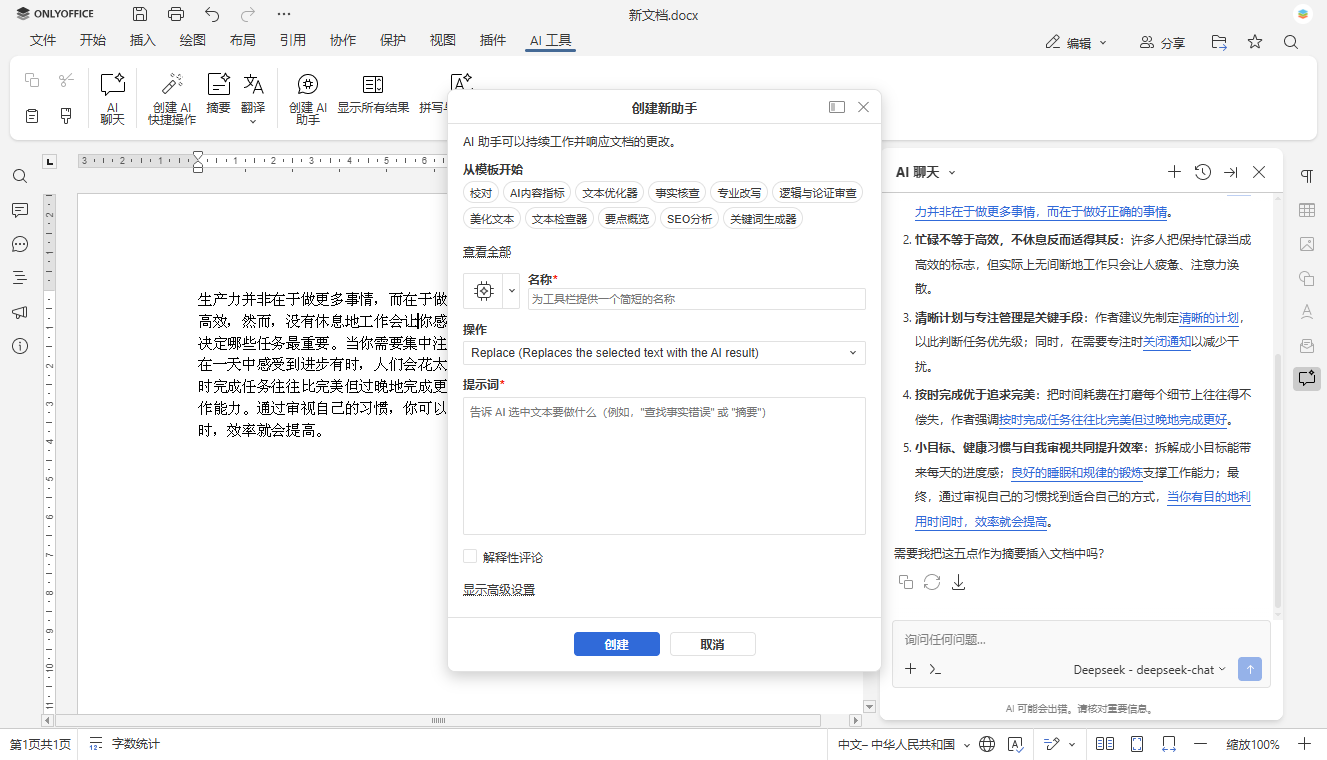The height and width of the screenshot is (760, 1327).
Task: Open paragraph settings in right sidebar
Action: [x=1307, y=176]
